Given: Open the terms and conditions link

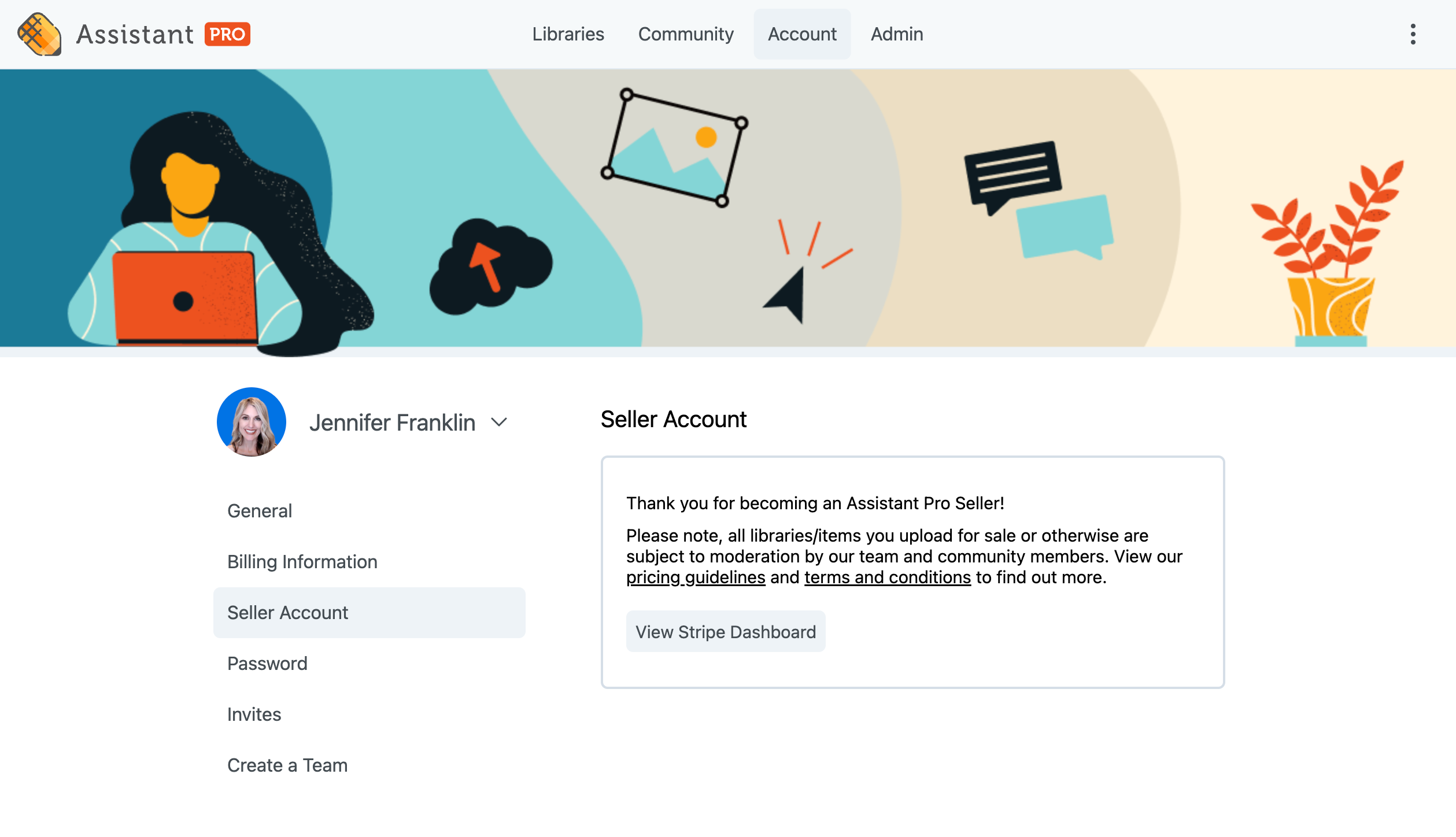Looking at the screenshot, I should click(887, 577).
